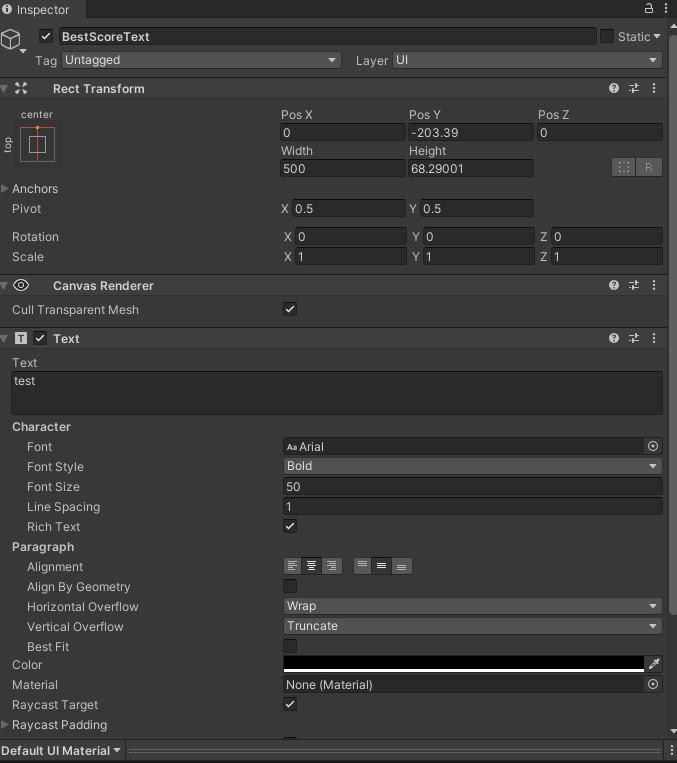This screenshot has width=677, height=763.
Task: Enable Align By Geometry checkbox
Action: click(290, 586)
